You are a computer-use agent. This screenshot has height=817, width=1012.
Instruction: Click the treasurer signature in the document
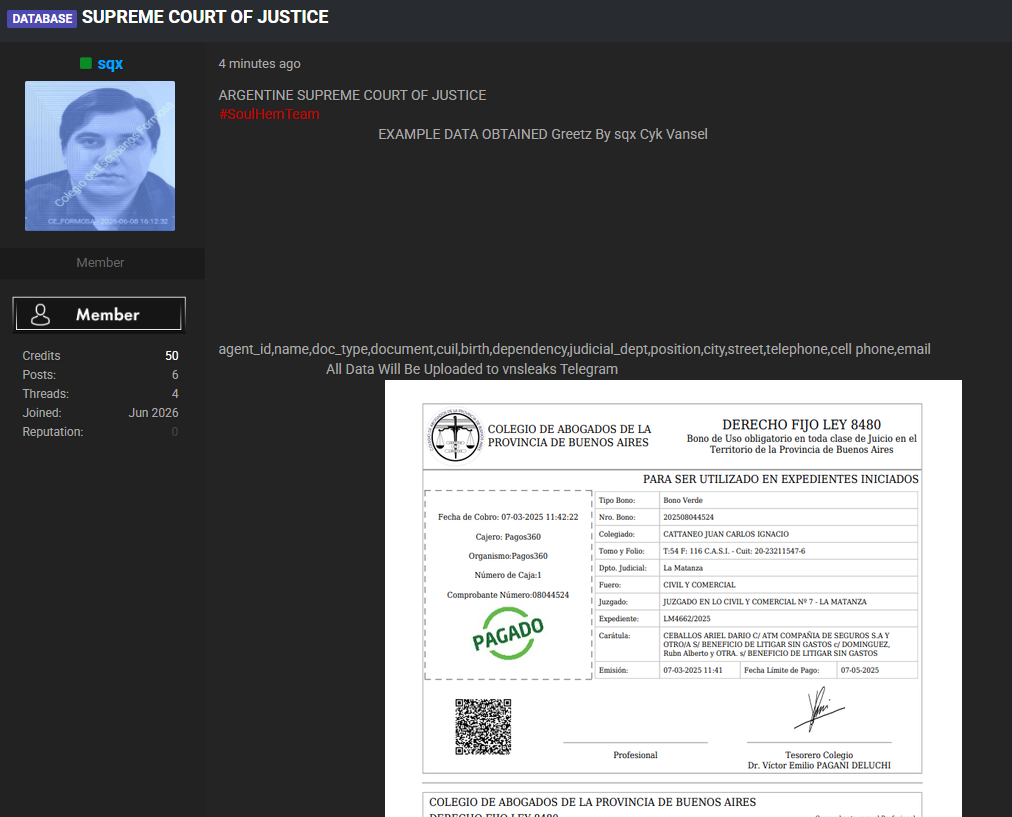tap(819, 709)
